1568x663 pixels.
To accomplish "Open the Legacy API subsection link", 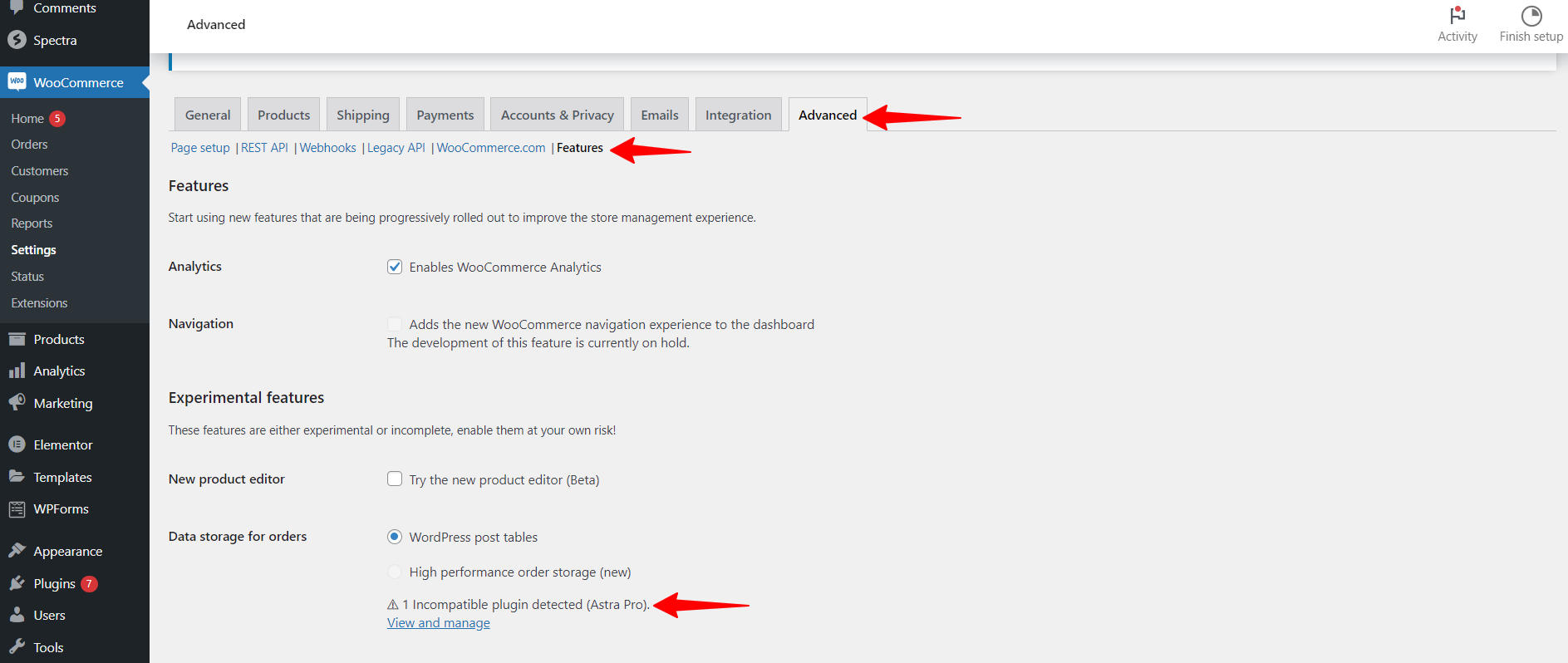I will click(x=396, y=148).
